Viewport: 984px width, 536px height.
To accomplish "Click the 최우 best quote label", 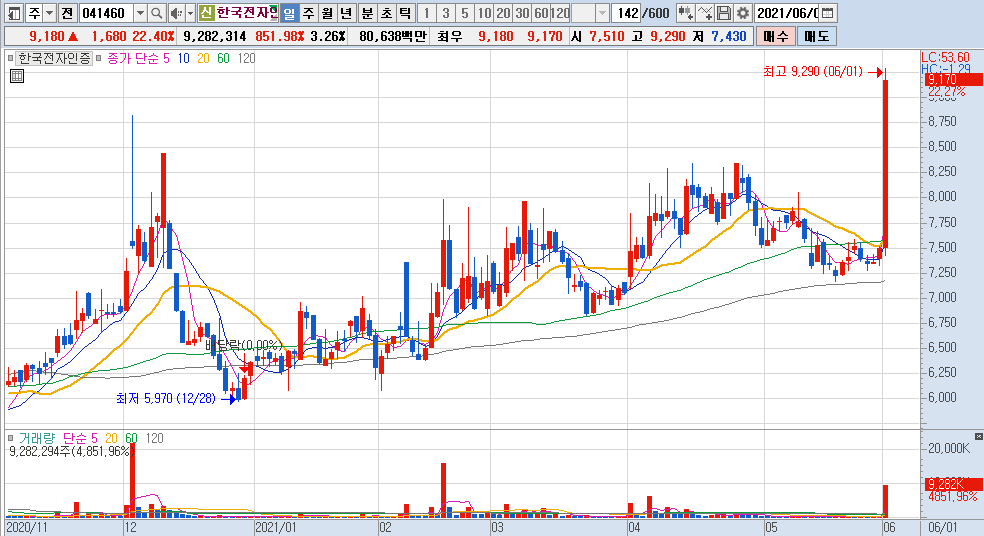I will pos(450,36).
